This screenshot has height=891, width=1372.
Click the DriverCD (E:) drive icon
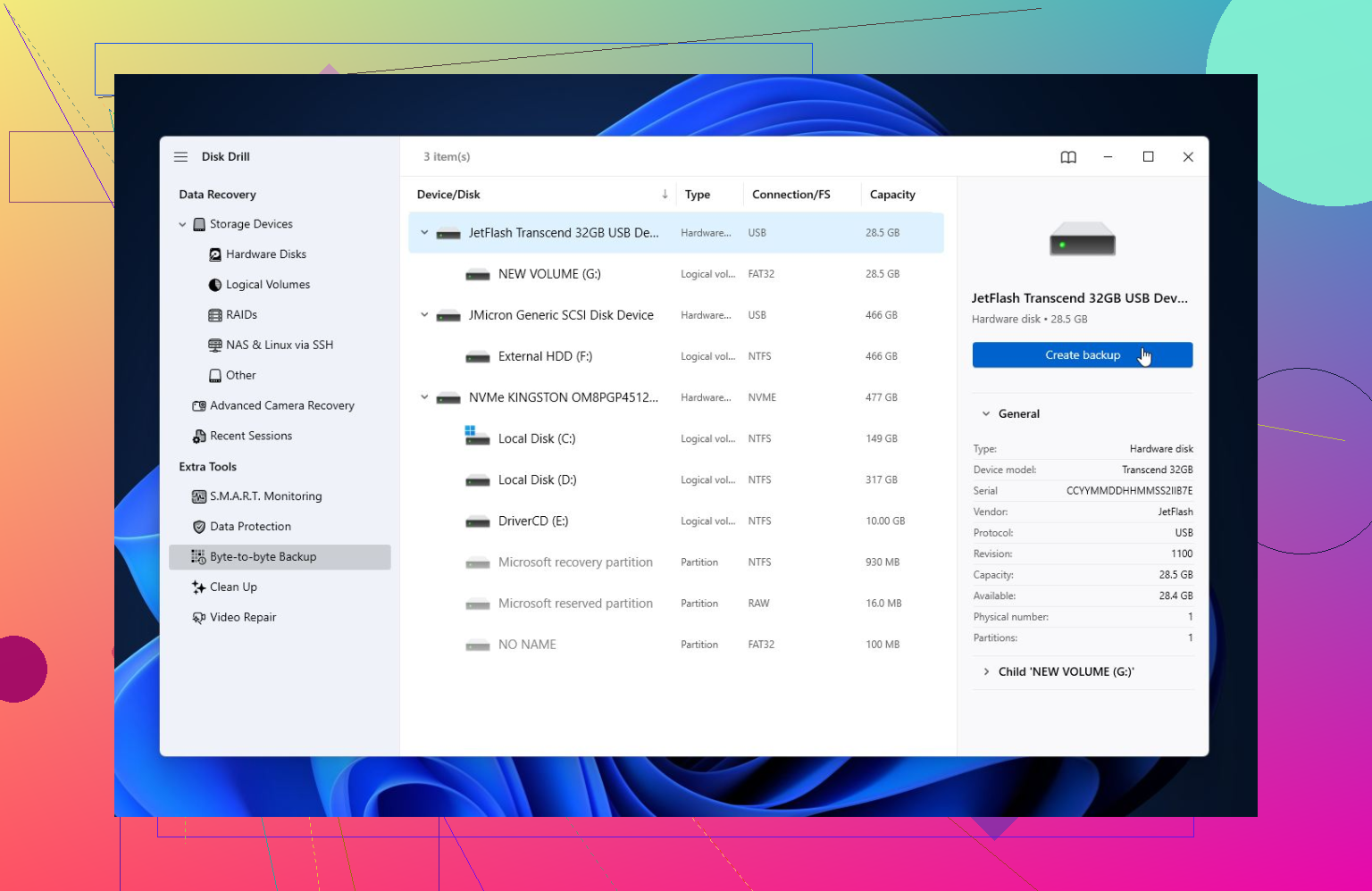(478, 522)
